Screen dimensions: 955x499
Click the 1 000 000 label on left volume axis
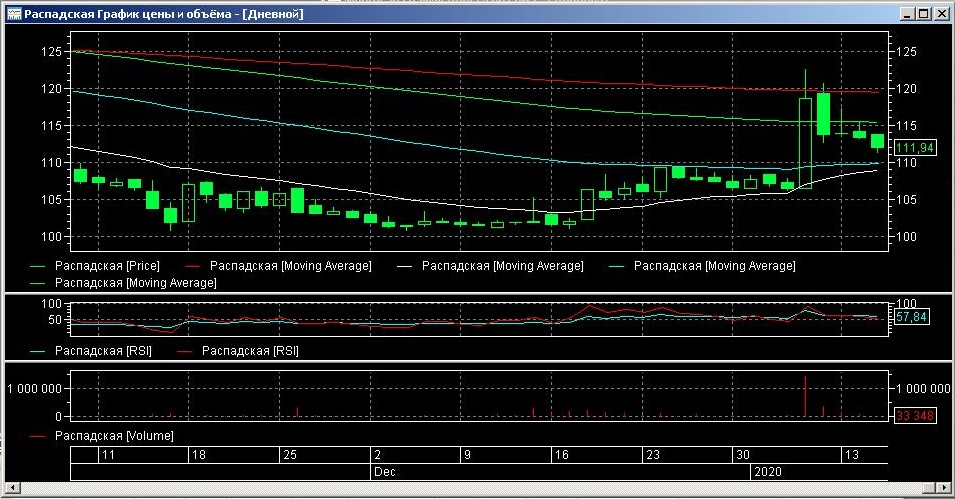point(35,389)
